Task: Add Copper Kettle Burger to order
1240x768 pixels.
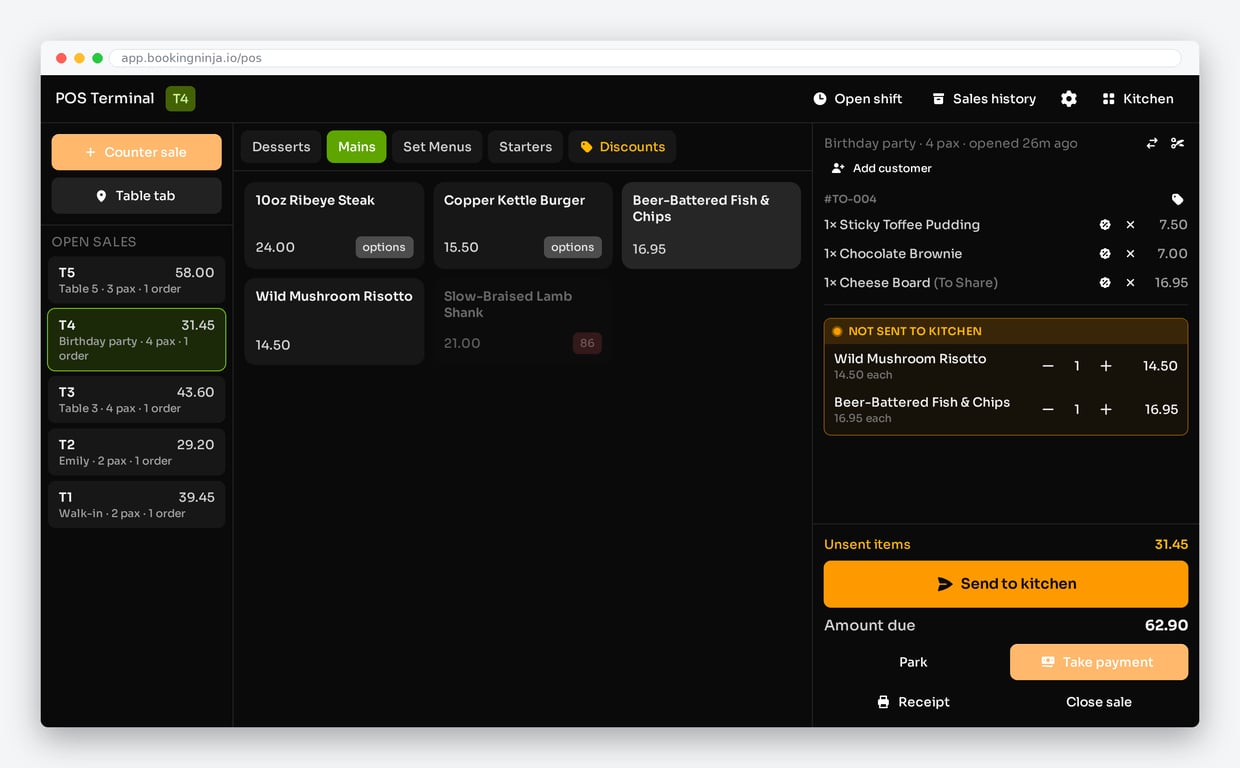Action: [x=523, y=225]
